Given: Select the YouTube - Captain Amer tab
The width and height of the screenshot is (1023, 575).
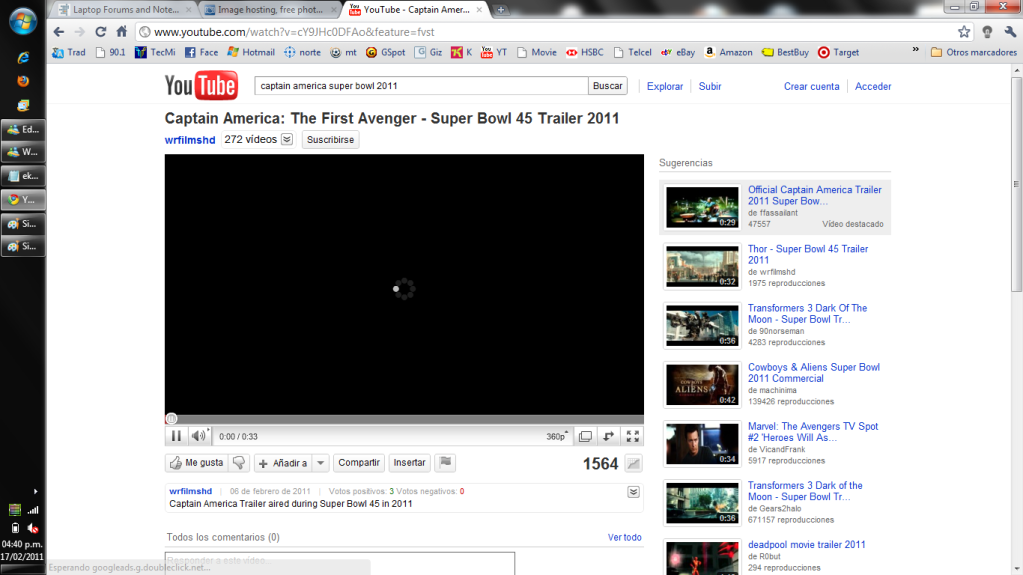Looking at the screenshot, I should tap(416, 10).
